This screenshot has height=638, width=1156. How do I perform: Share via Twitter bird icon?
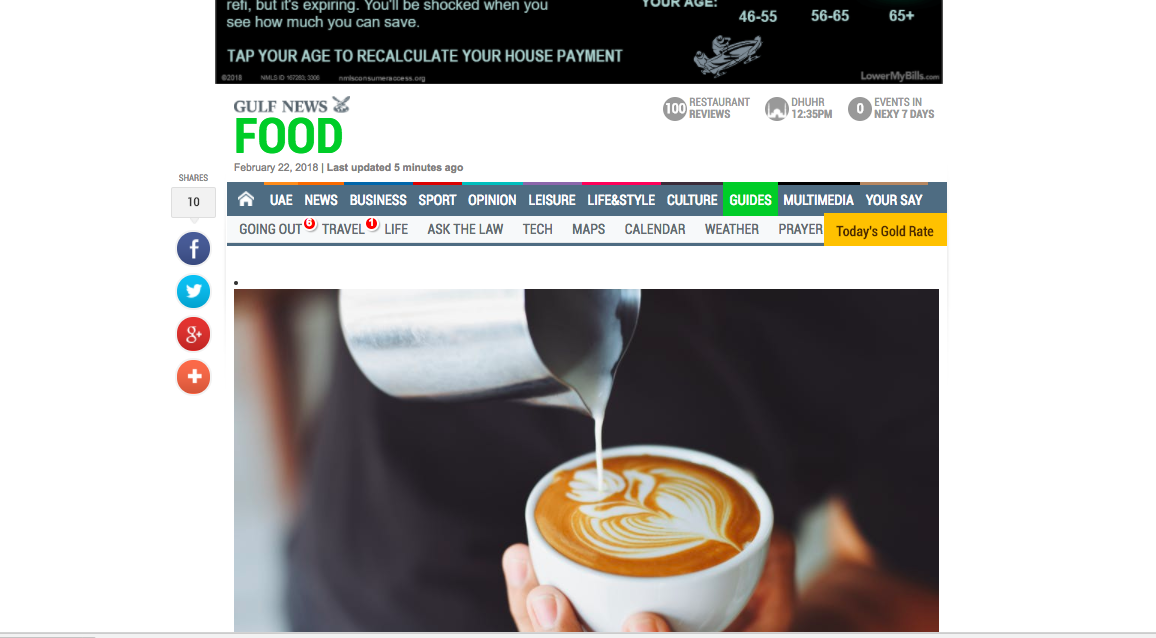click(x=193, y=291)
